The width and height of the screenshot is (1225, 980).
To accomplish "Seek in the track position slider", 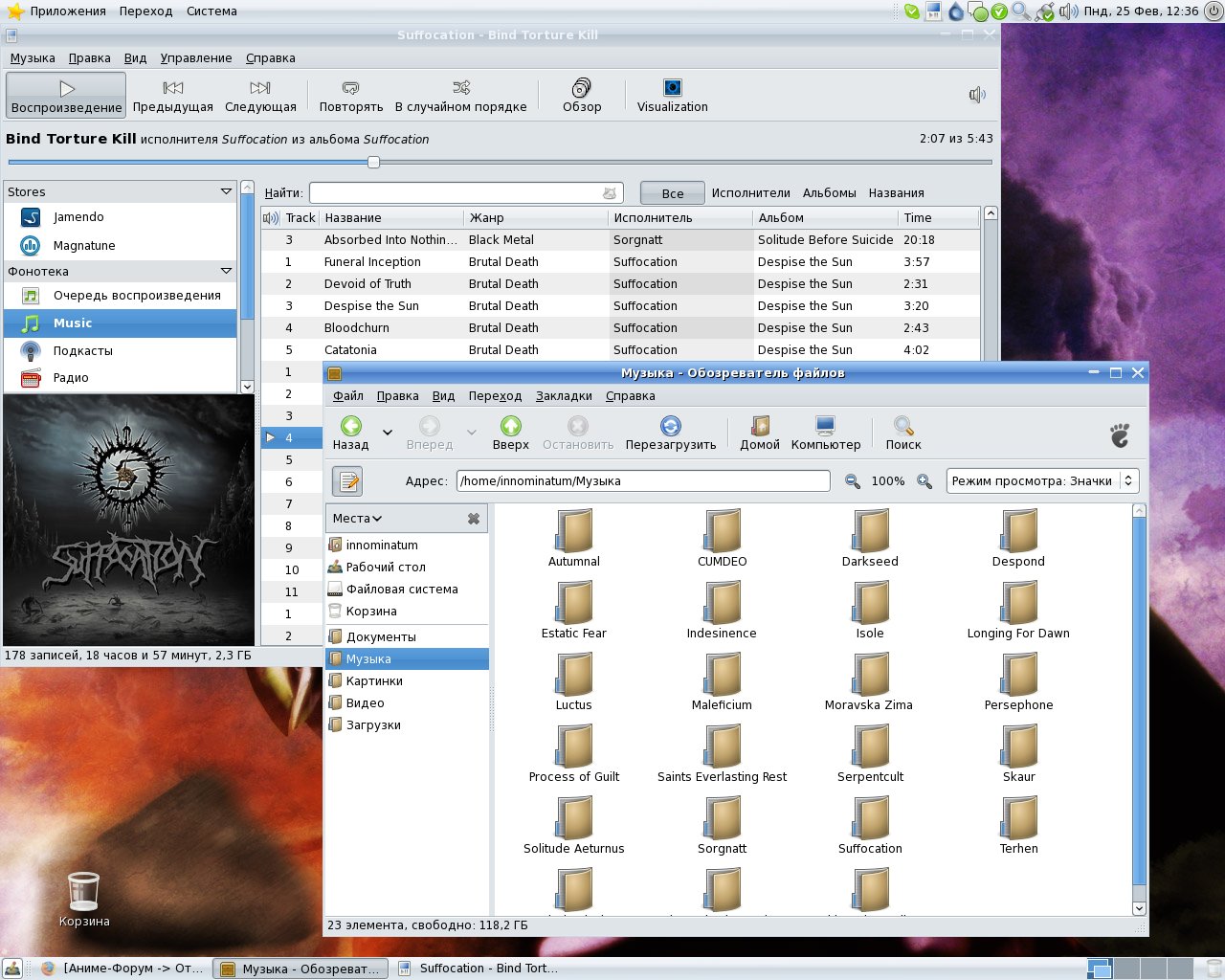I will point(499,162).
